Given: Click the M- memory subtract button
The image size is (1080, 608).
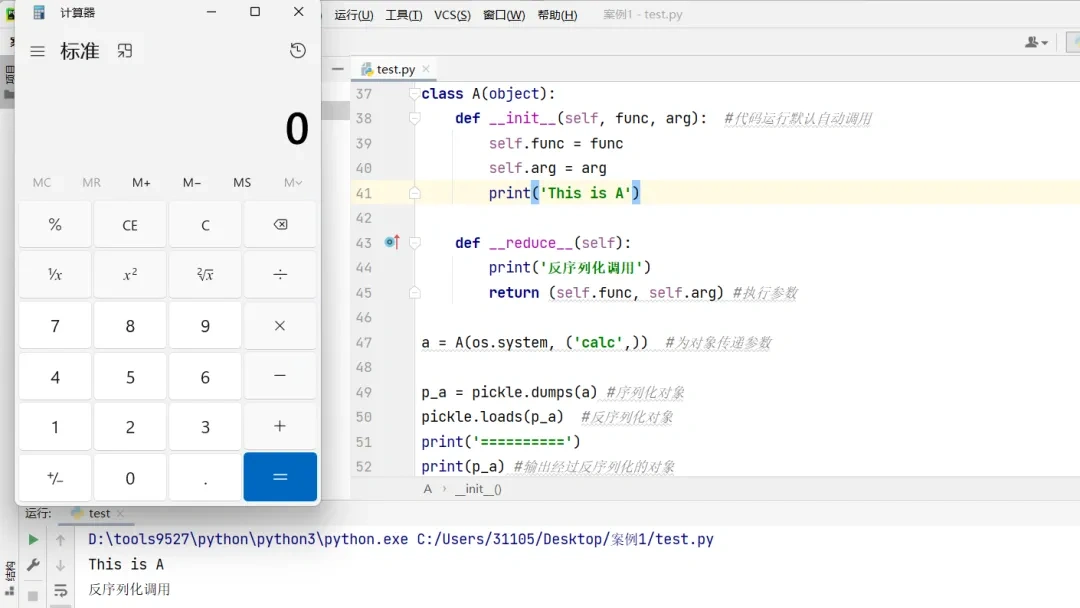Looking at the screenshot, I should tap(191, 182).
